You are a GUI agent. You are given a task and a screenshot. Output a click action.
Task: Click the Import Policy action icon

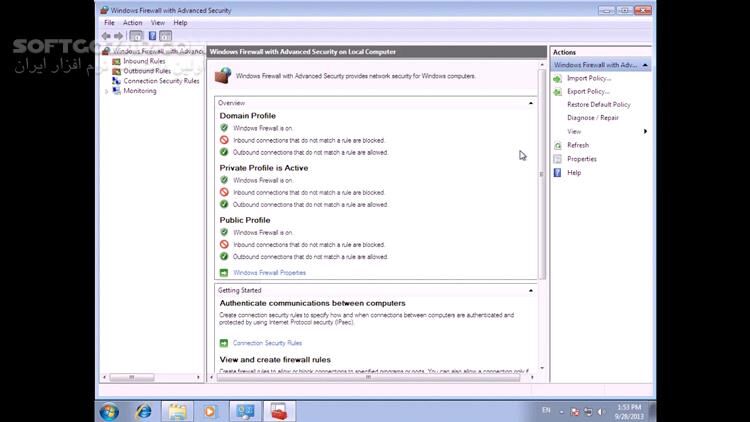tap(557, 78)
